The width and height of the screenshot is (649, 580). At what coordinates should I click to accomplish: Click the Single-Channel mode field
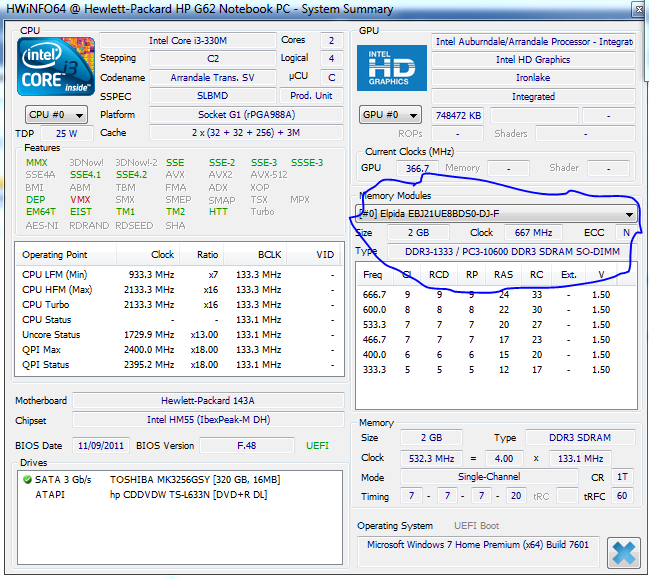point(489,477)
